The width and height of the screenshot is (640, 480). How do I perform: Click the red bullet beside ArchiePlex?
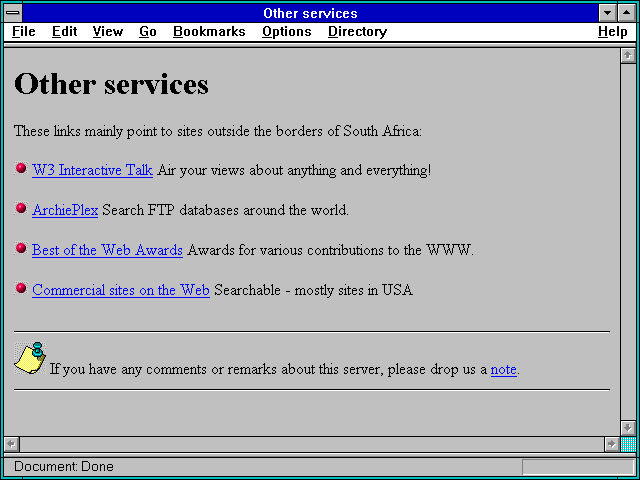(21, 208)
